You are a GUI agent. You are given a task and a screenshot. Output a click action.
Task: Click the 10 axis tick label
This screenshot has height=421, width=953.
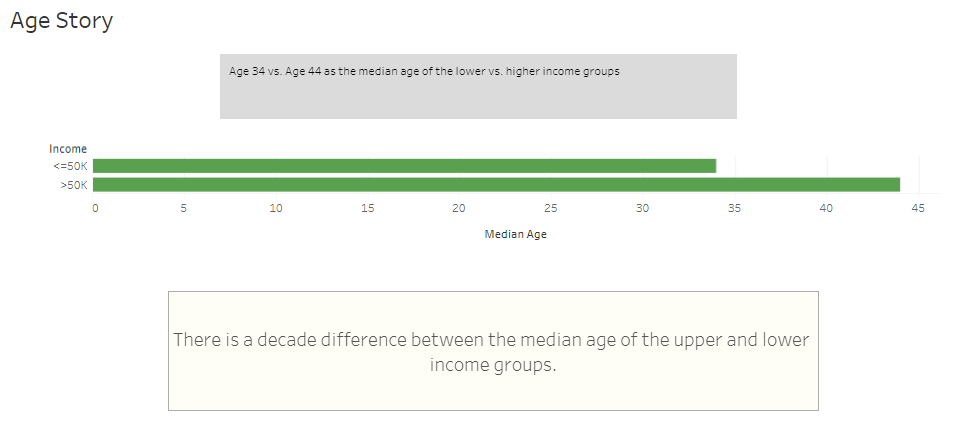click(276, 208)
